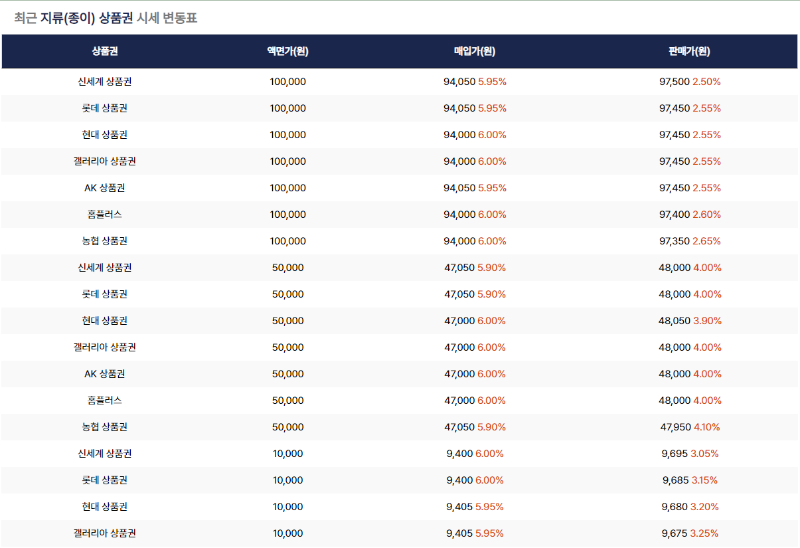This screenshot has width=800, height=548.
Task: Click 신세계 50,000 selling price 48,000
Action: pos(674,267)
